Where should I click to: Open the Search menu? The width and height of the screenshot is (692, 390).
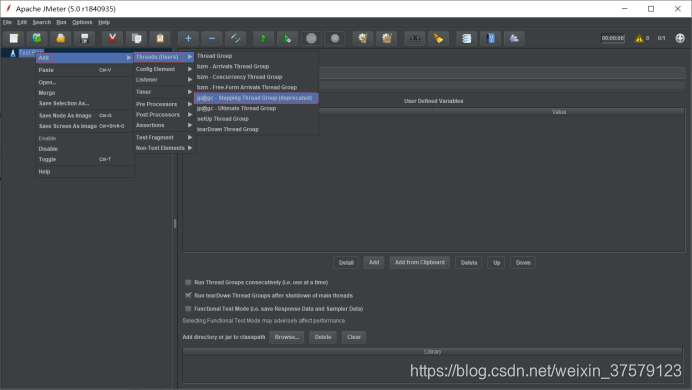point(42,22)
